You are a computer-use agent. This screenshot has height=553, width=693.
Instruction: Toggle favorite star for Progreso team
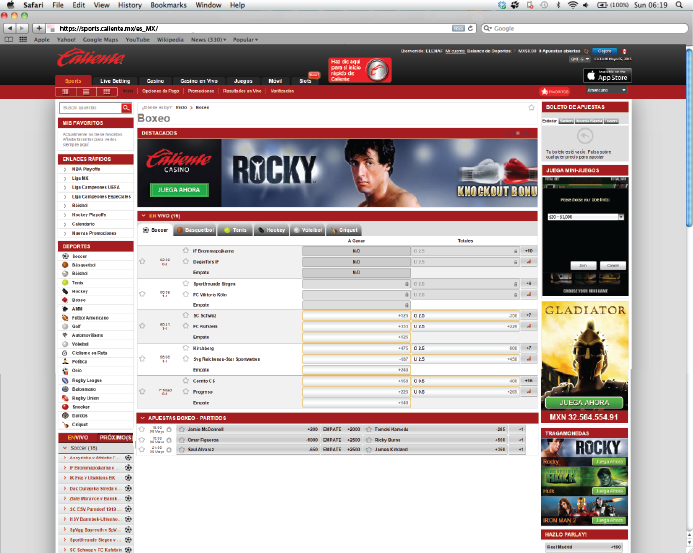[186, 392]
